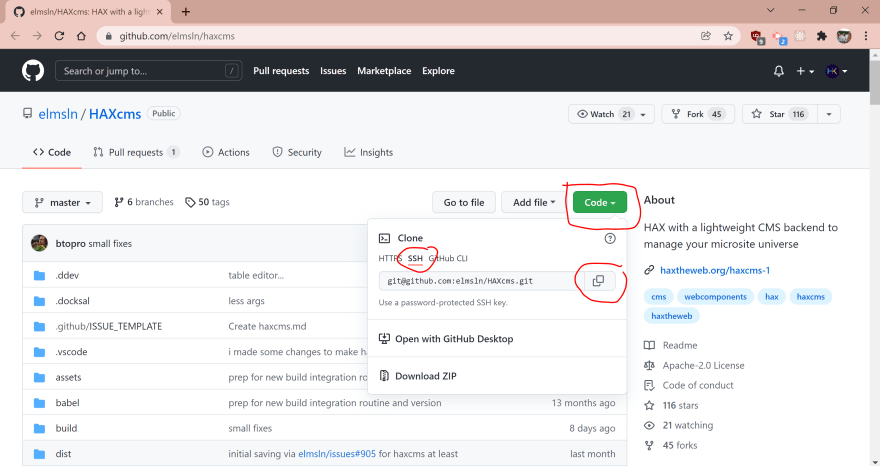The height and width of the screenshot is (466, 880).
Task: Open the dist folder
Action: coord(63,454)
